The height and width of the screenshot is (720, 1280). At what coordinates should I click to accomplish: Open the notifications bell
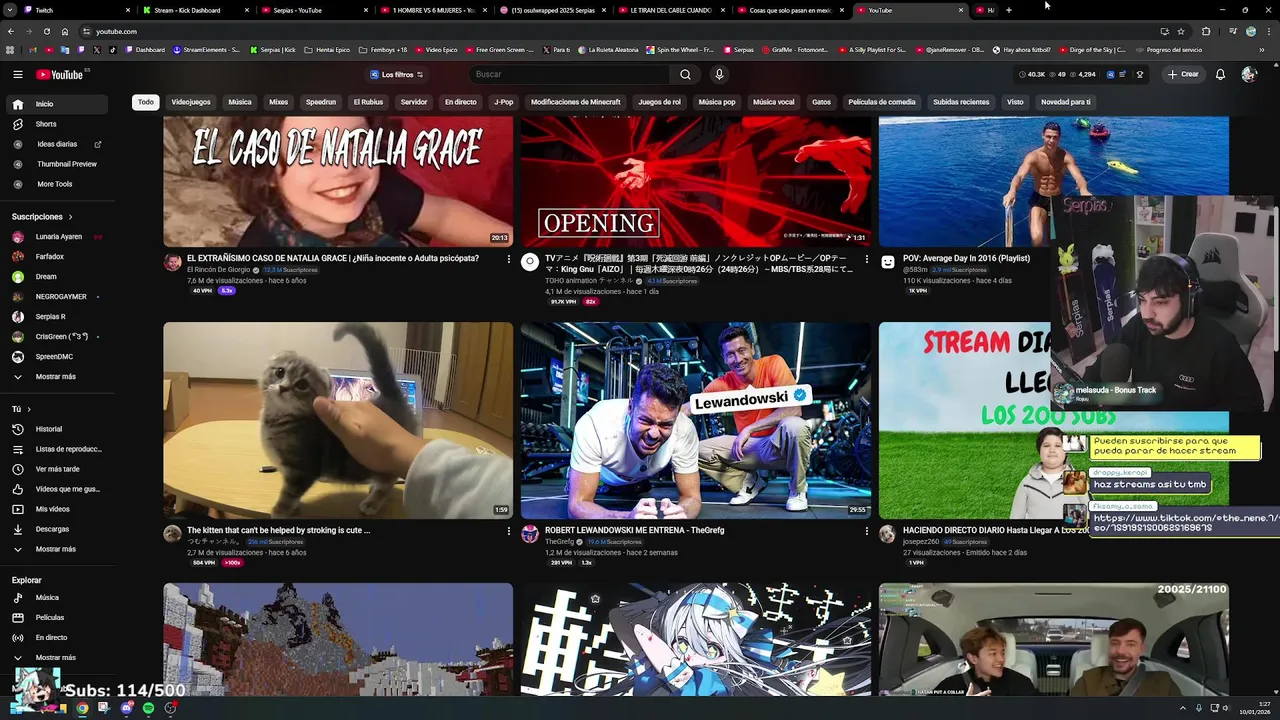coord(1220,74)
